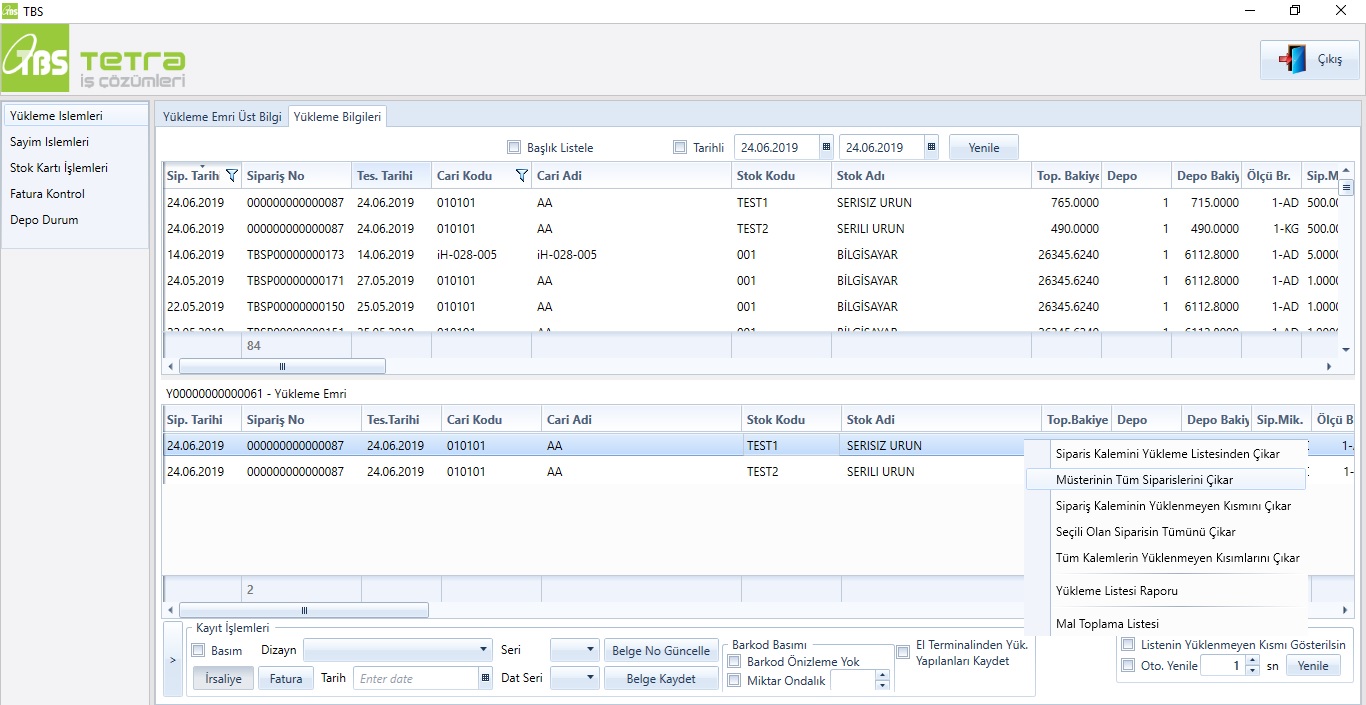Open the Dat Seri dropdown
Viewport: 1366px width, 705px height.
click(x=589, y=678)
